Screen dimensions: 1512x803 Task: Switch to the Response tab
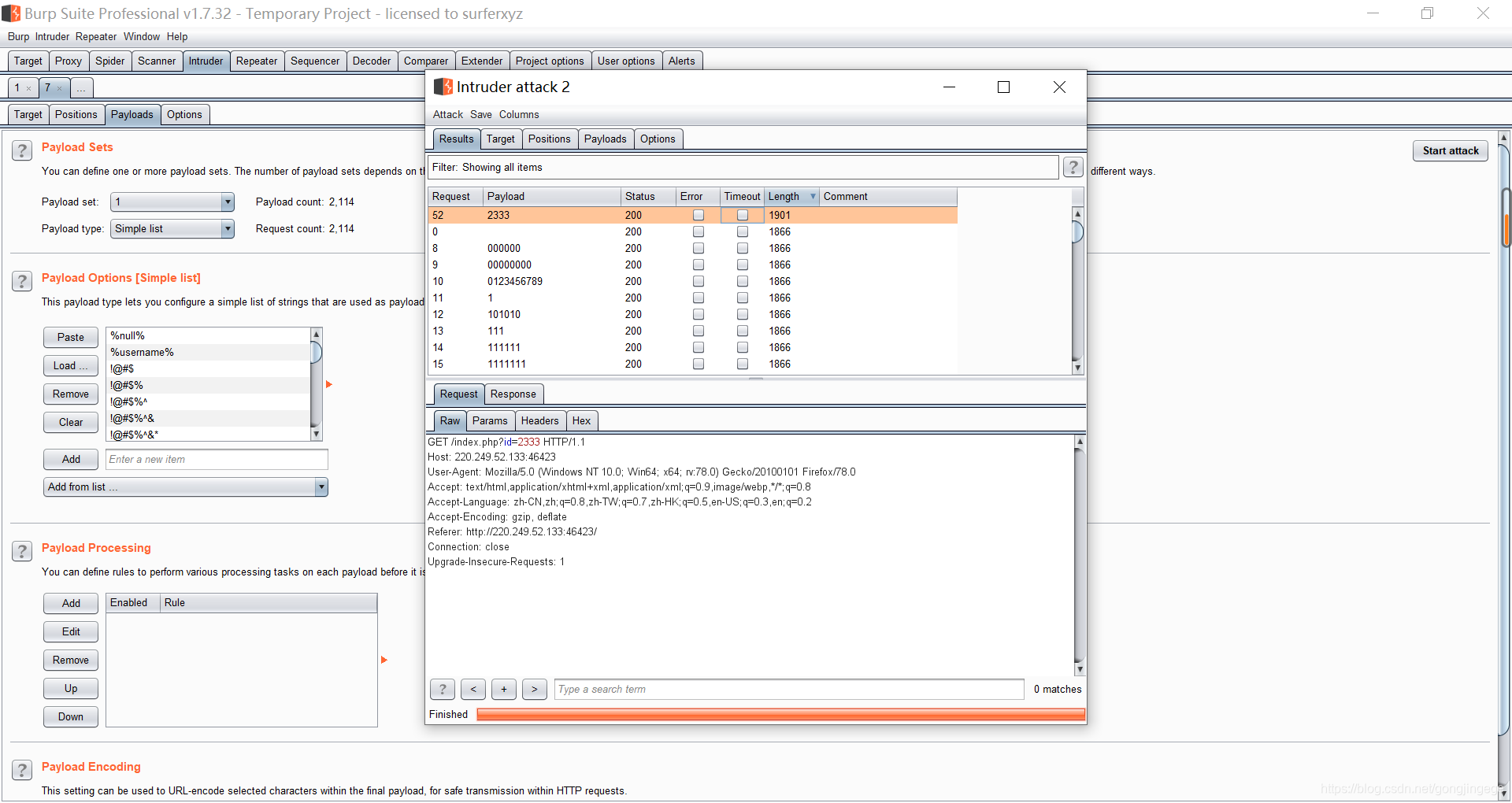pos(513,394)
